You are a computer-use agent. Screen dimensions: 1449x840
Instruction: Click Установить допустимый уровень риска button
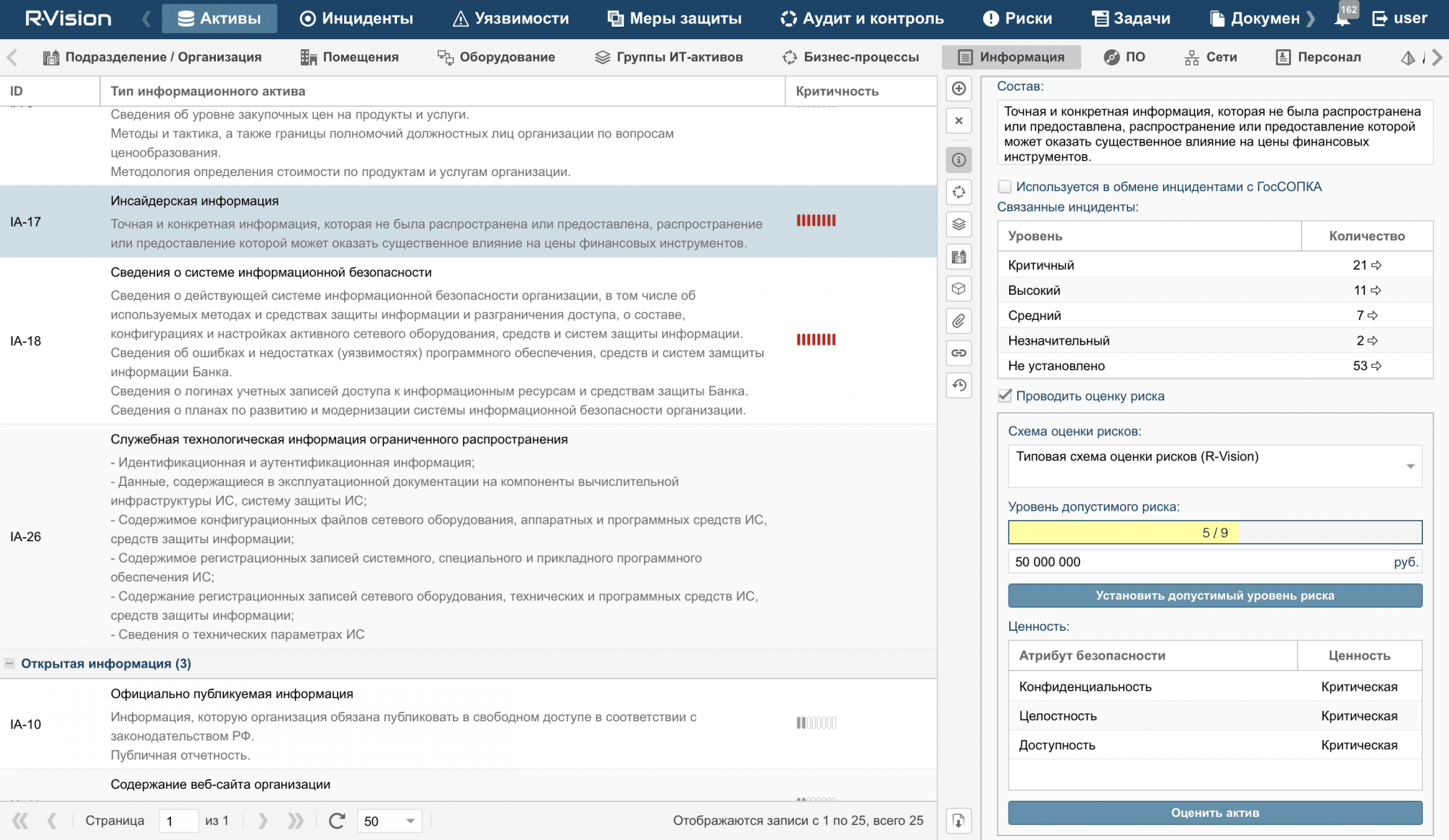tap(1214, 596)
